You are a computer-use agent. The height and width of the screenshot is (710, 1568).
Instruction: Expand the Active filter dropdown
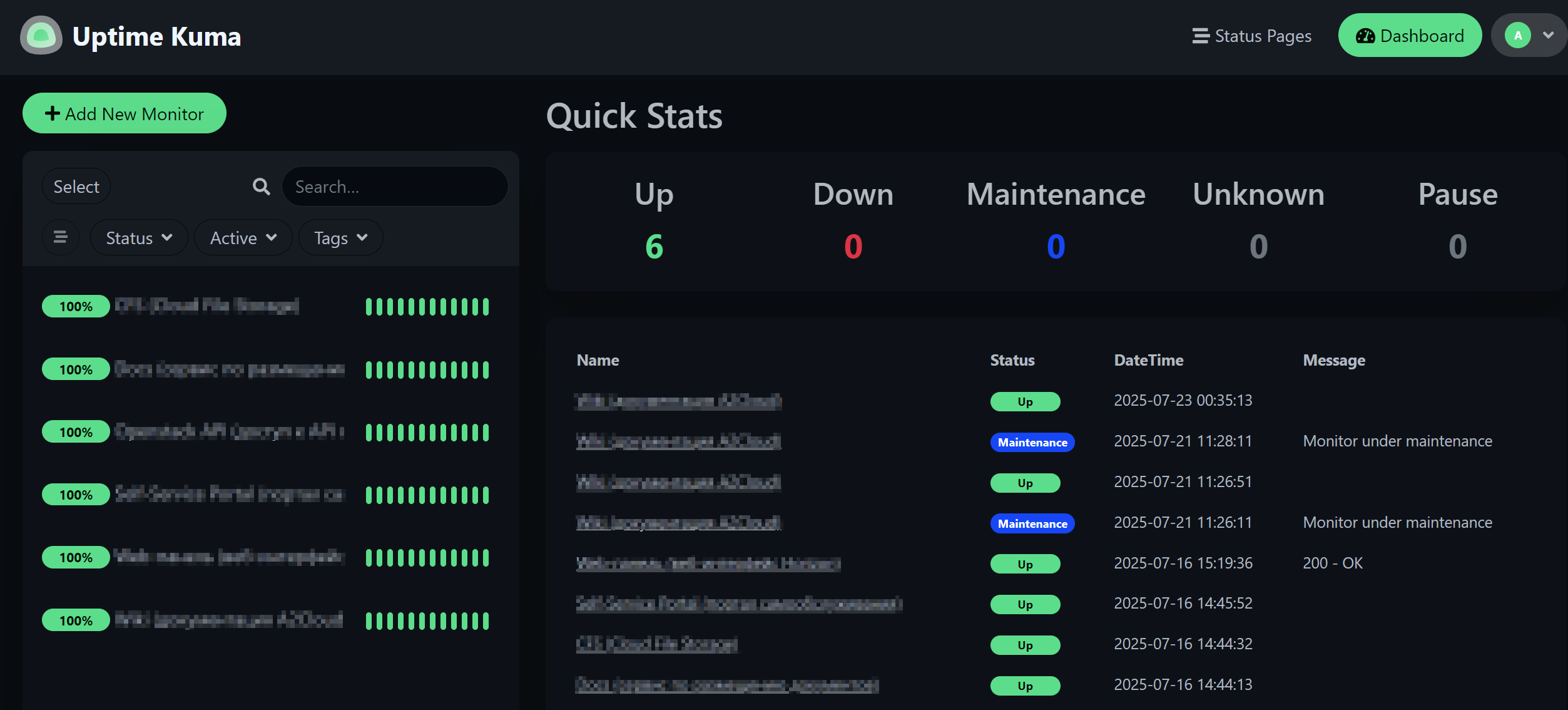click(243, 238)
